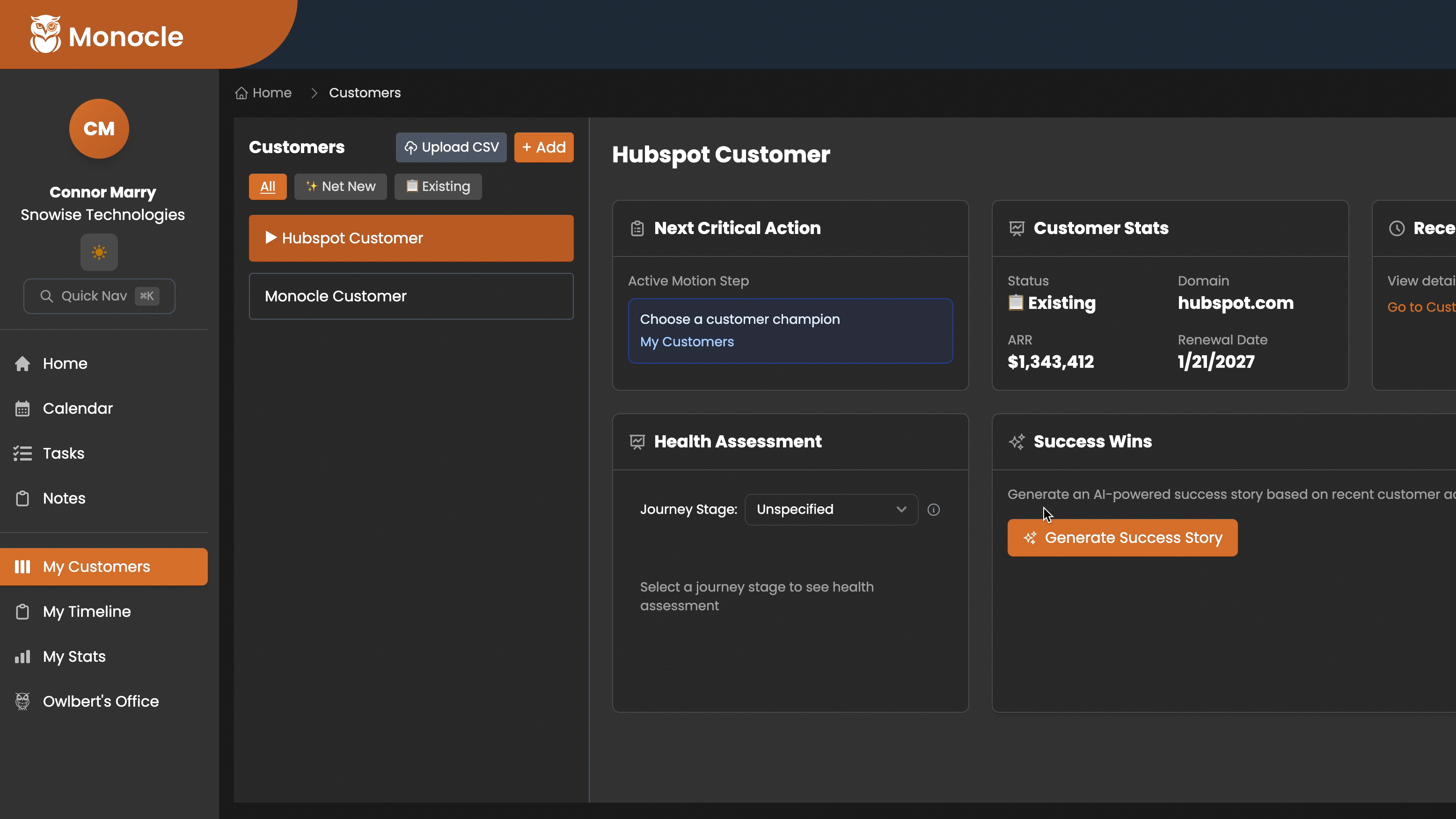Toggle the sun light-mode theme button
The image size is (1456, 819).
[x=99, y=252]
